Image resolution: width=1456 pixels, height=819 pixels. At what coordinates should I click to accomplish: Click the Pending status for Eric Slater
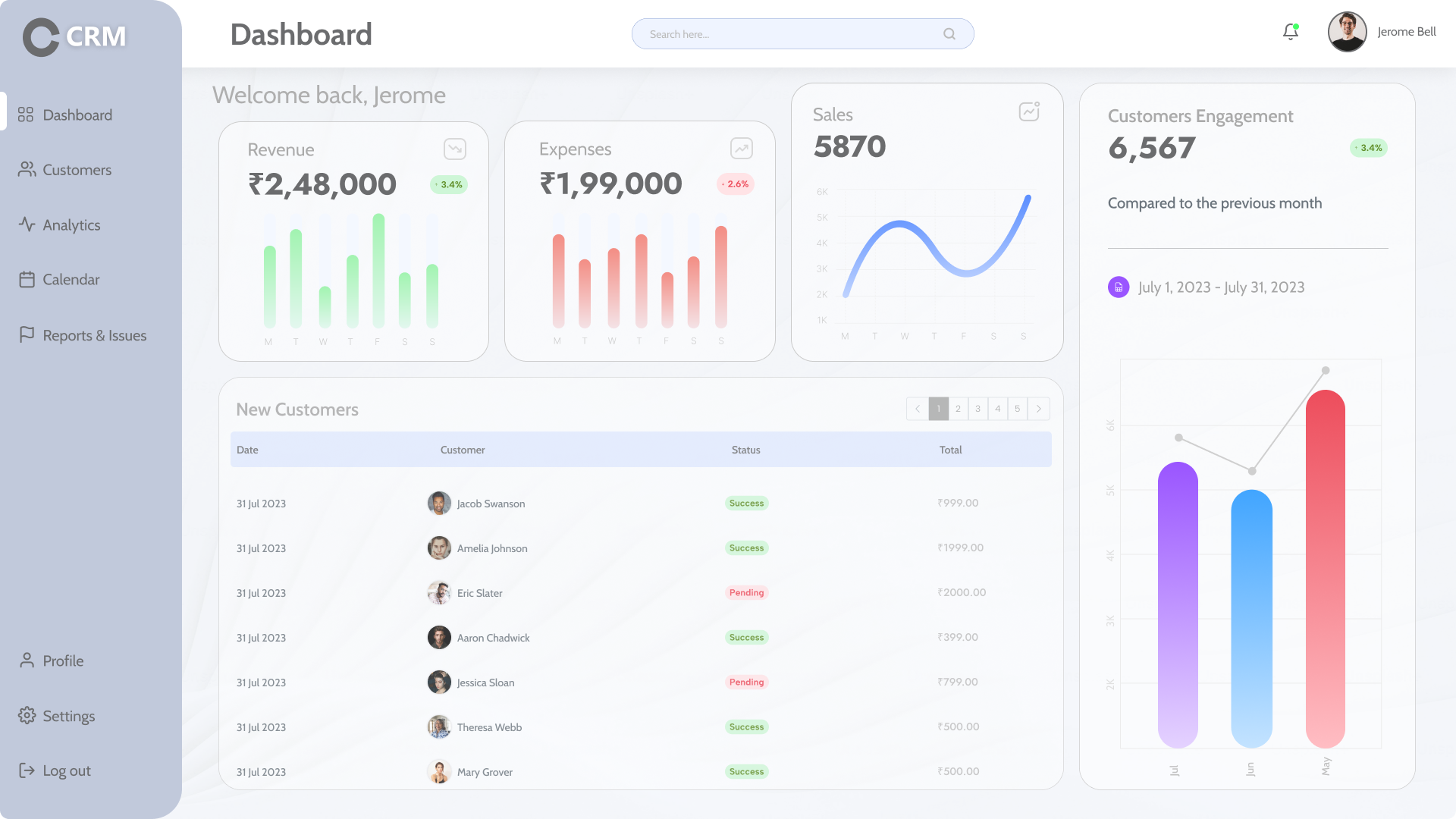click(x=746, y=592)
